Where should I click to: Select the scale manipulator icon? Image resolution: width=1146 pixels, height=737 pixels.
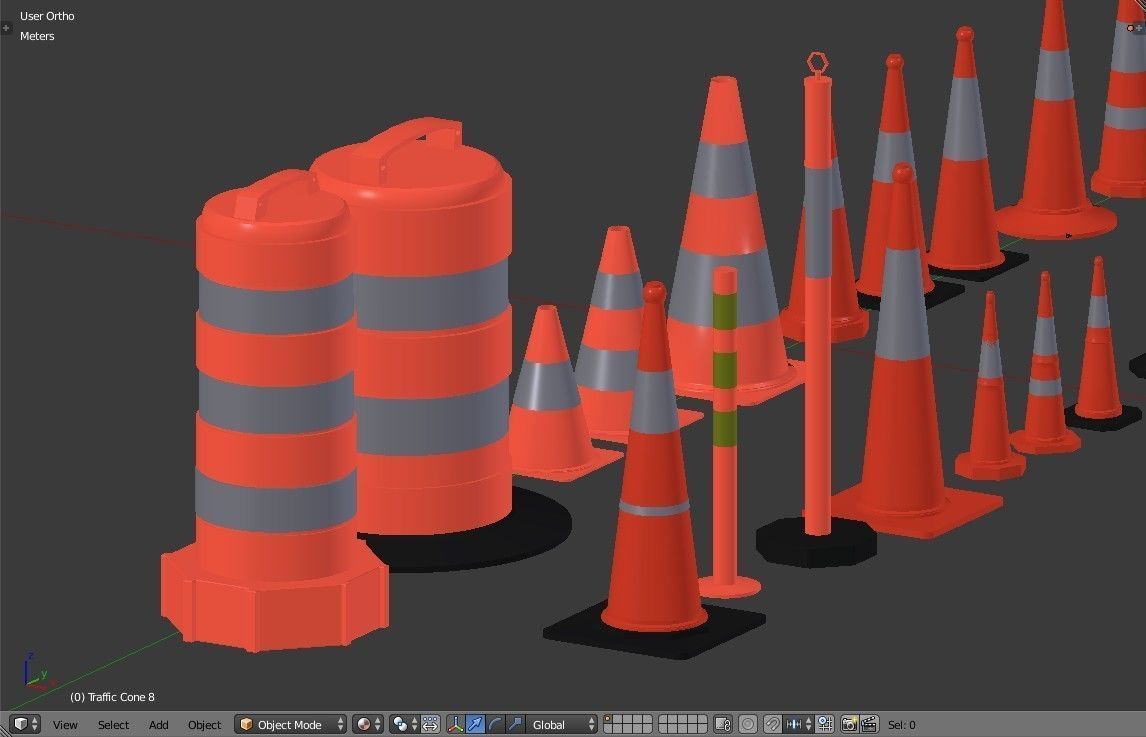(516, 724)
